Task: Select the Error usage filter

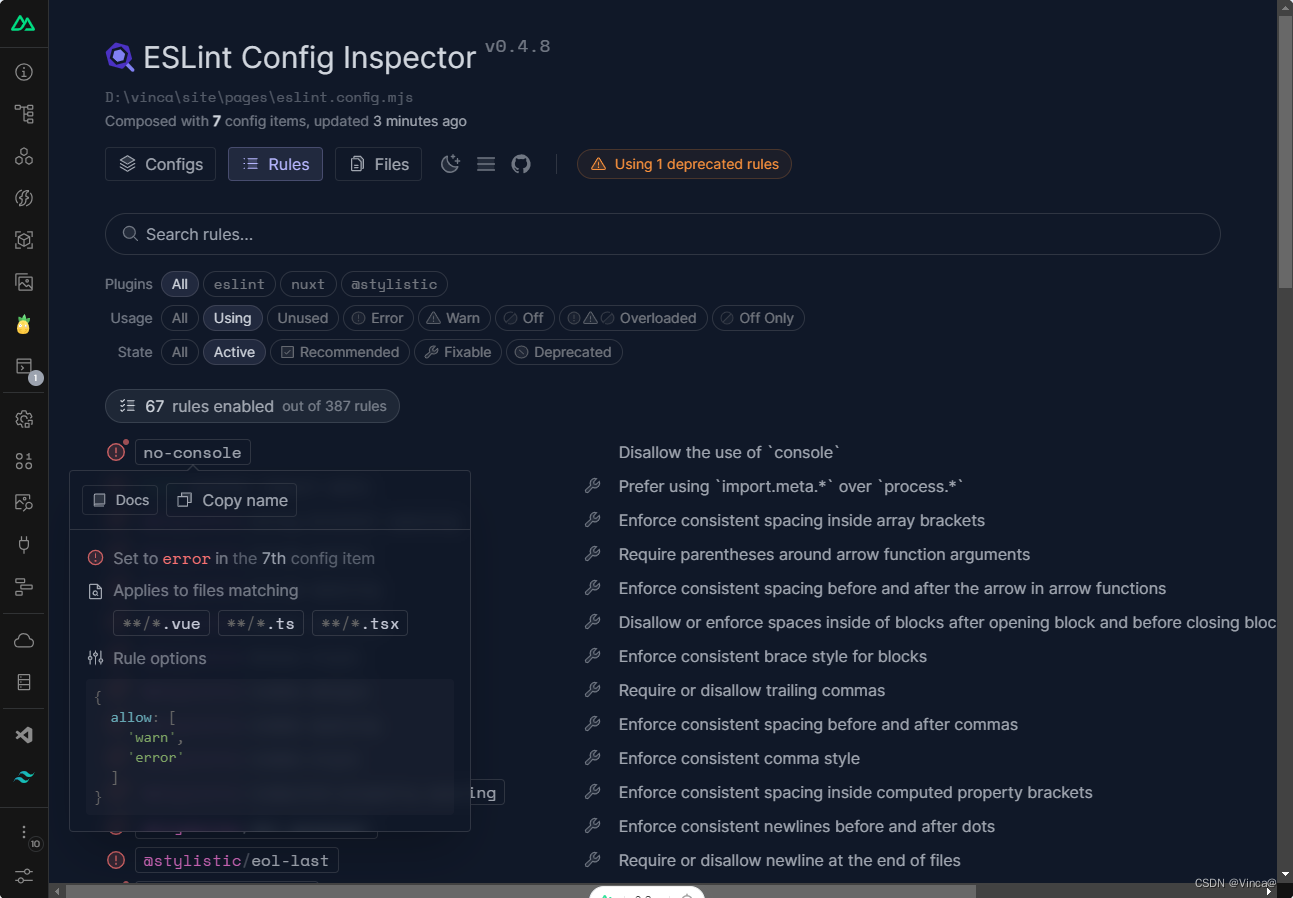Action: pos(378,318)
